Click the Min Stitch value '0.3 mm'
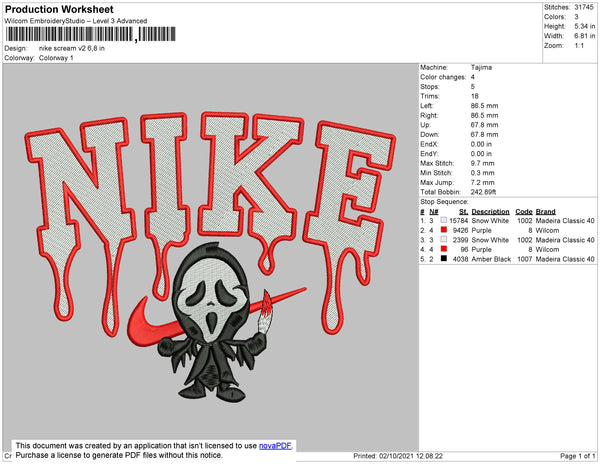 pyautogui.click(x=483, y=173)
